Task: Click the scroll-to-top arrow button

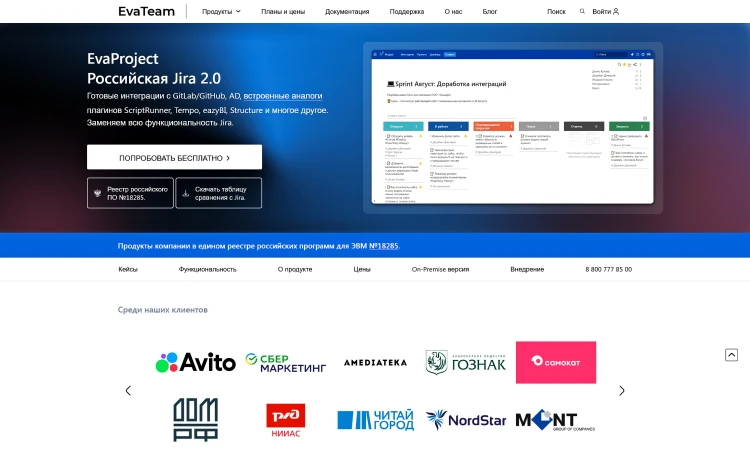Action: pyautogui.click(x=731, y=355)
